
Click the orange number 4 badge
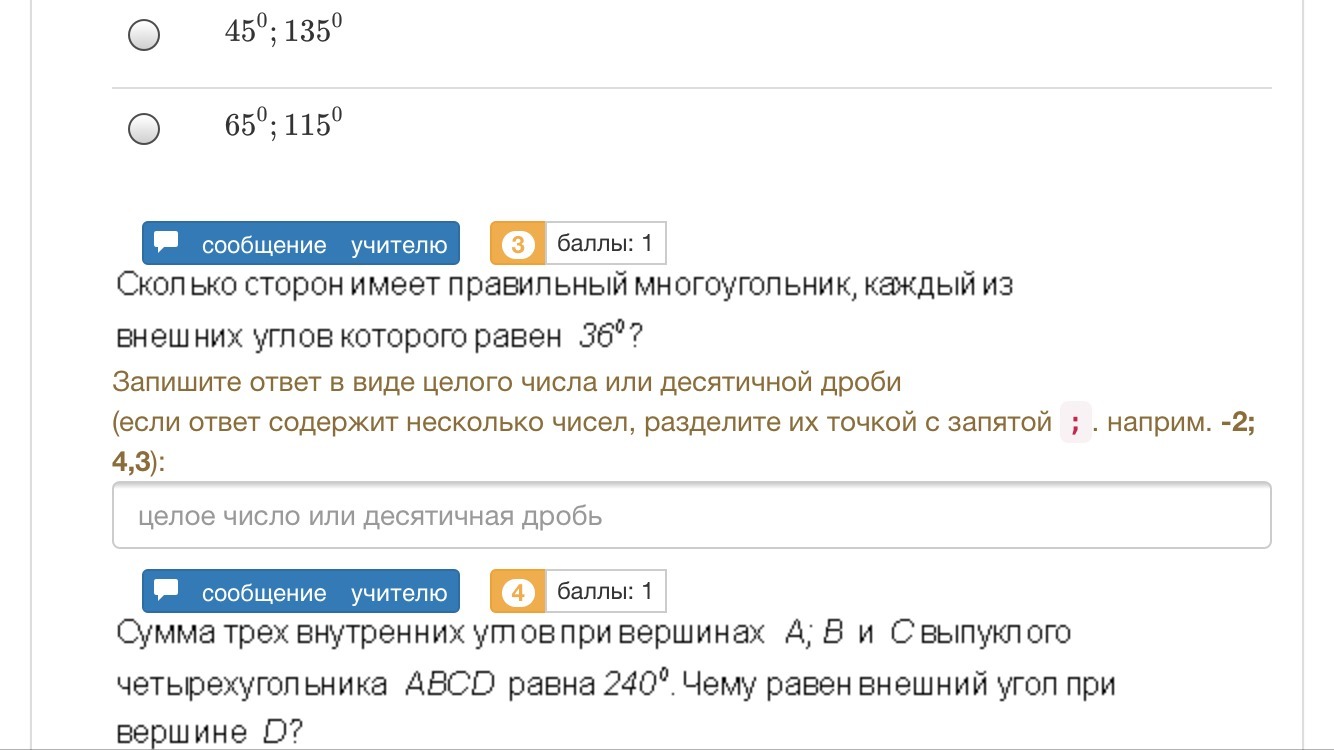click(517, 592)
